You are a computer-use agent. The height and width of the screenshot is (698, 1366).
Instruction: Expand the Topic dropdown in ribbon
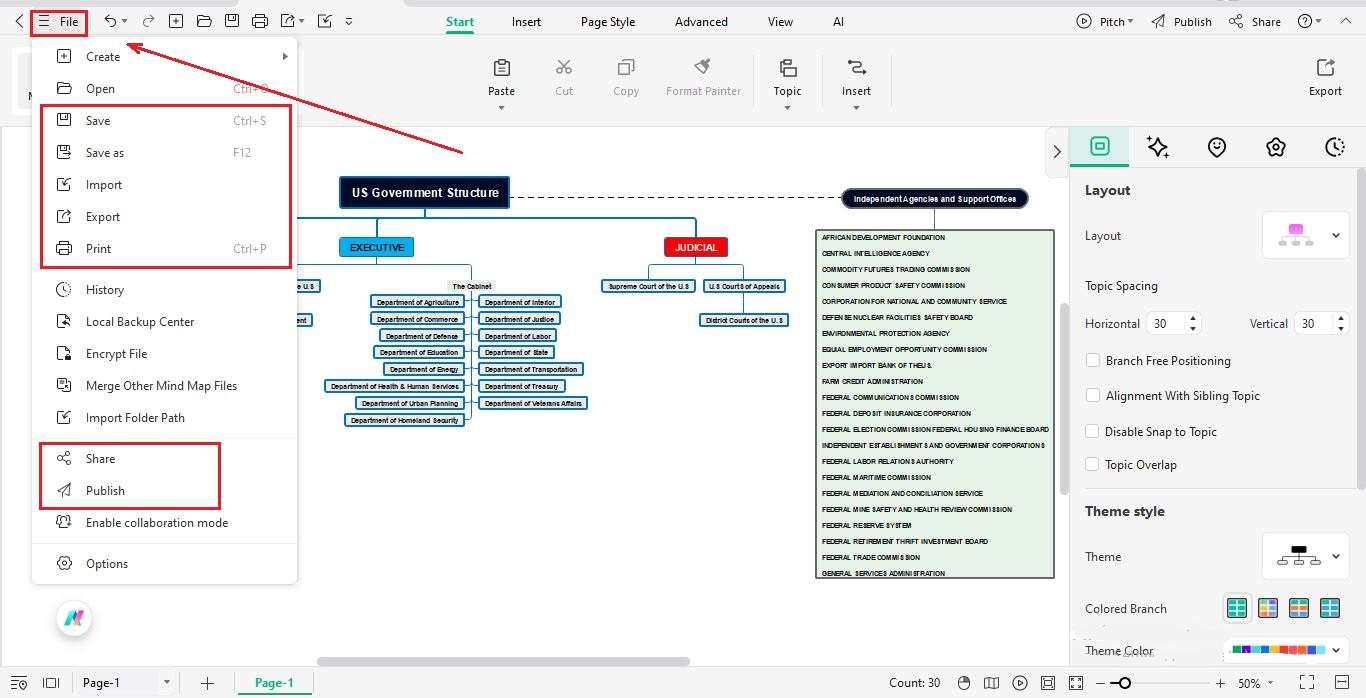point(787,108)
